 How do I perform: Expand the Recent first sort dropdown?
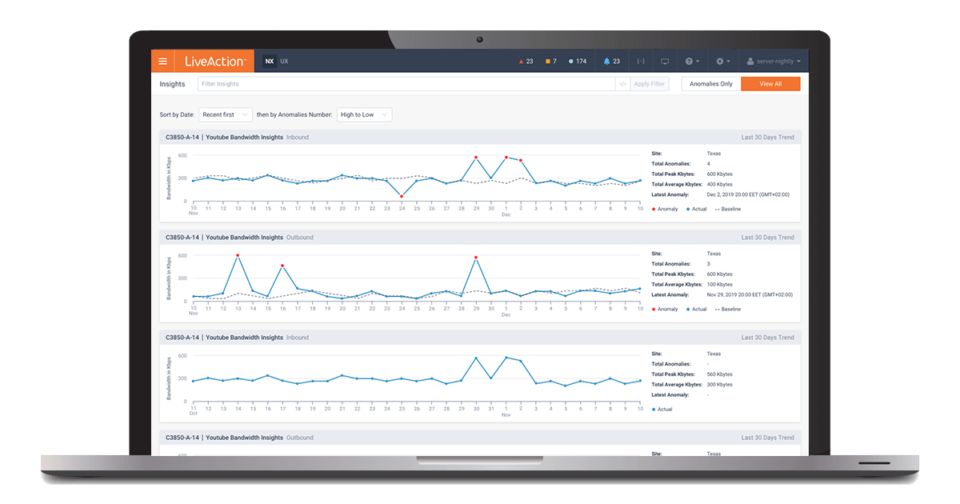click(225, 115)
